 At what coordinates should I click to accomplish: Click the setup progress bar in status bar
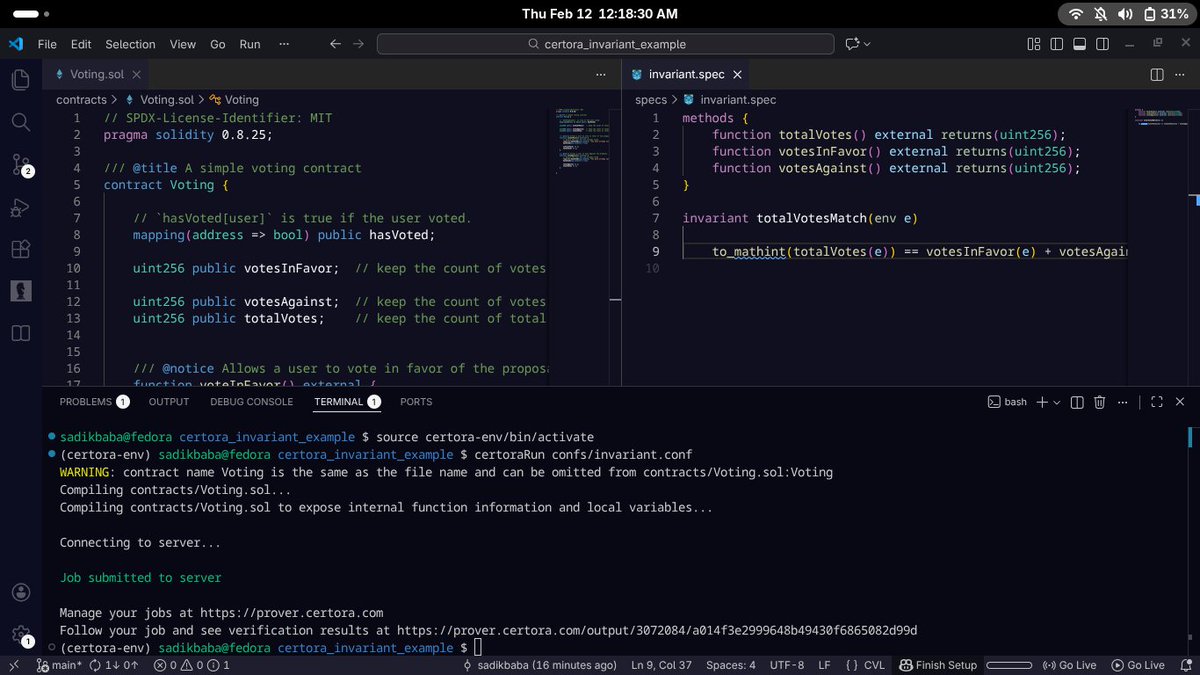[x=1009, y=665]
